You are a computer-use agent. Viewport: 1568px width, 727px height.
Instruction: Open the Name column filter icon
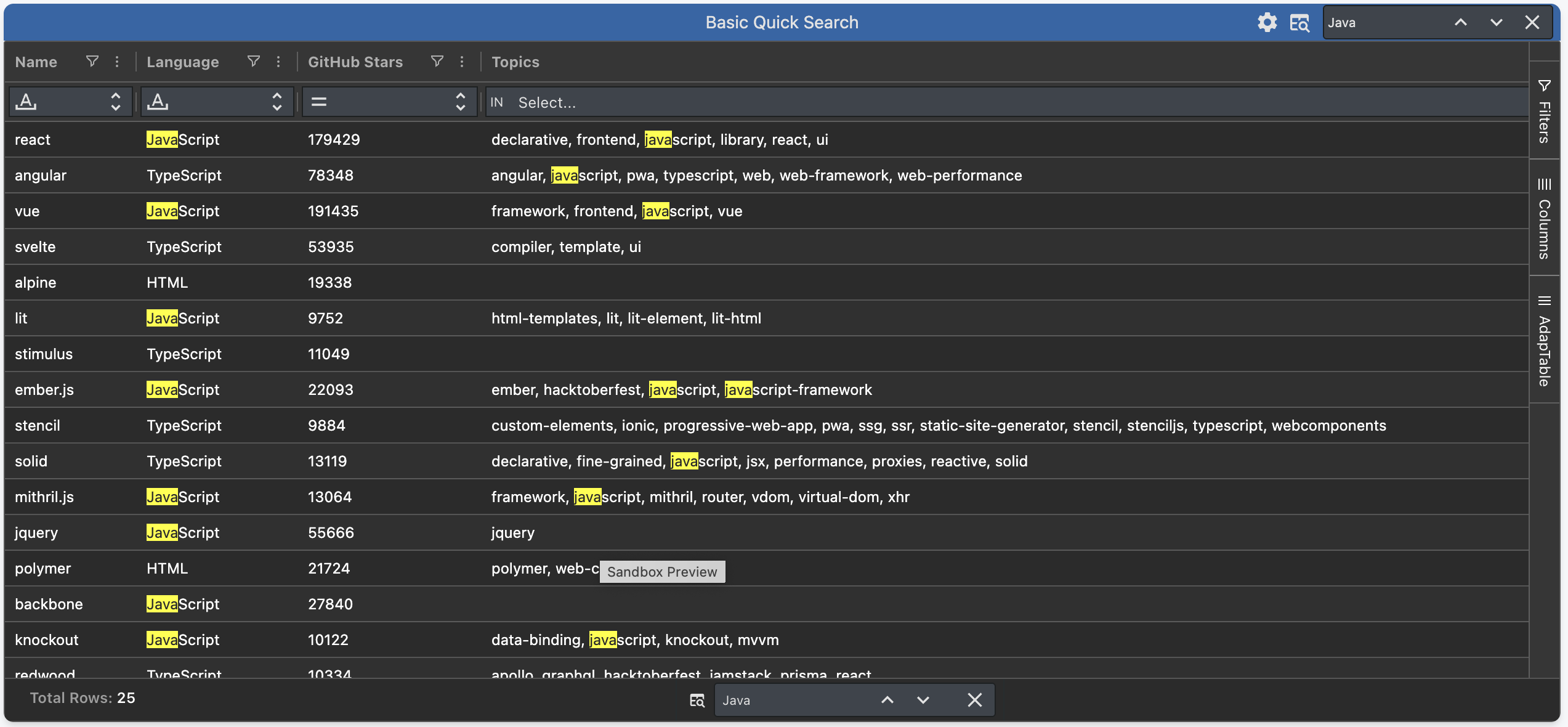click(92, 62)
